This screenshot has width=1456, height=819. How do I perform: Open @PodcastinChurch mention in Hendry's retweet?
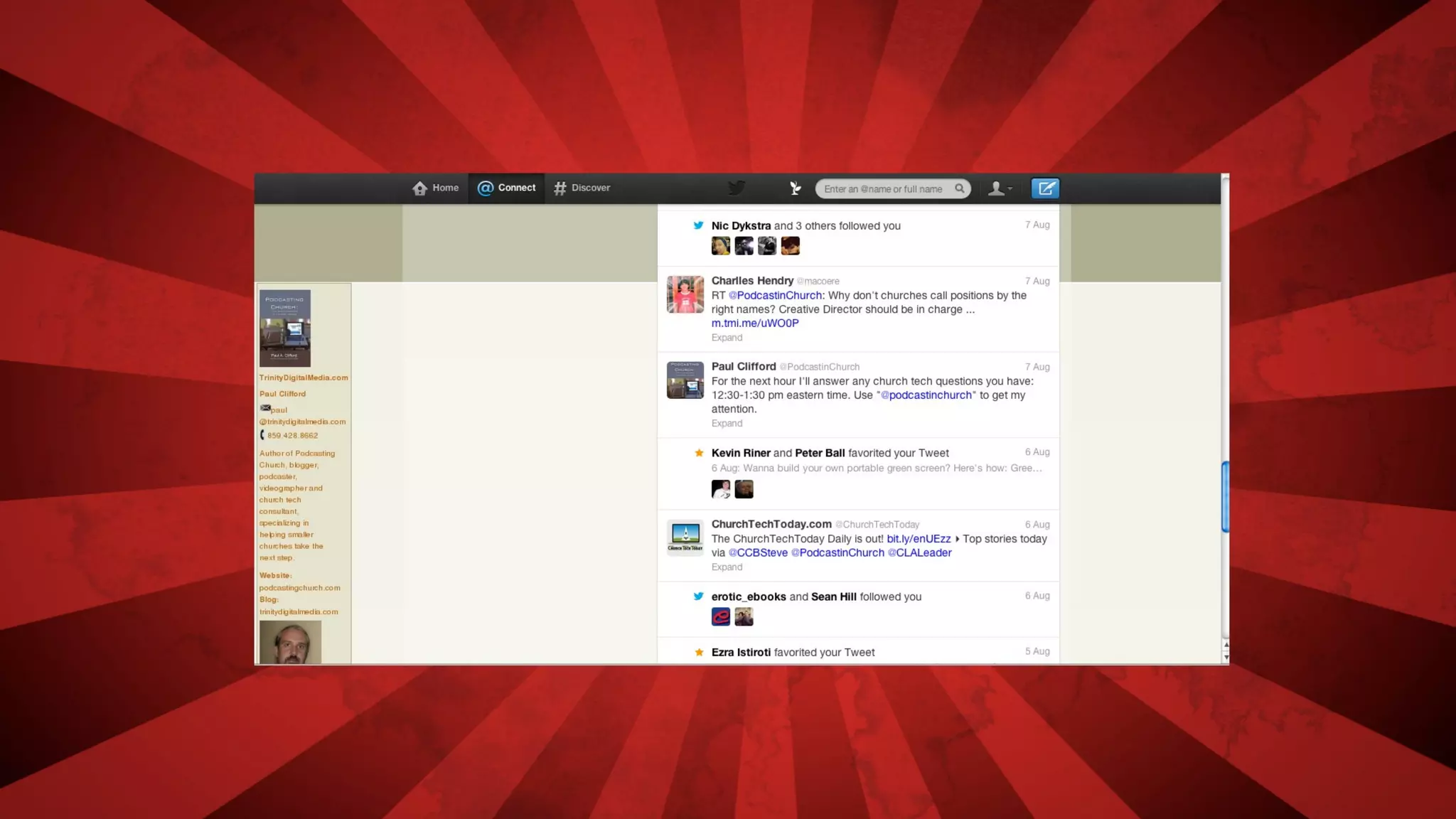point(775,296)
